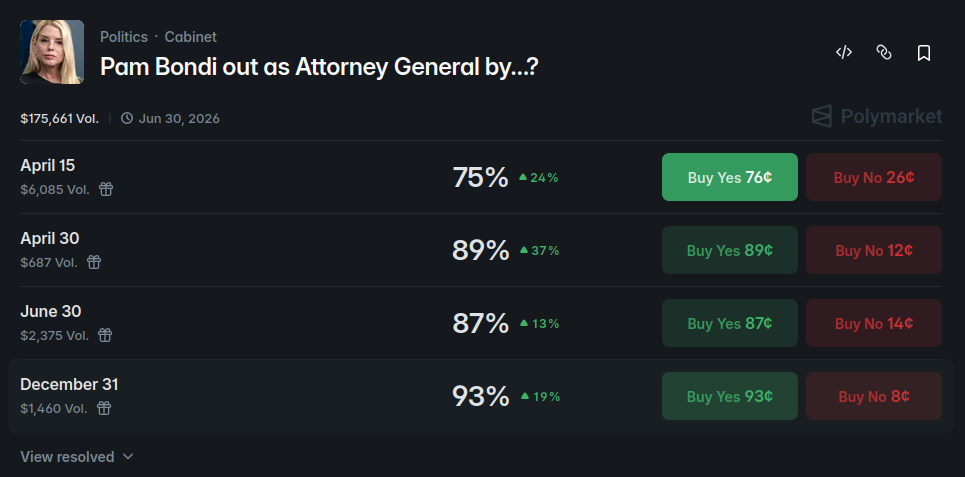965x477 pixels.
Task: Click the Polymarket logo
Action: (x=876, y=117)
